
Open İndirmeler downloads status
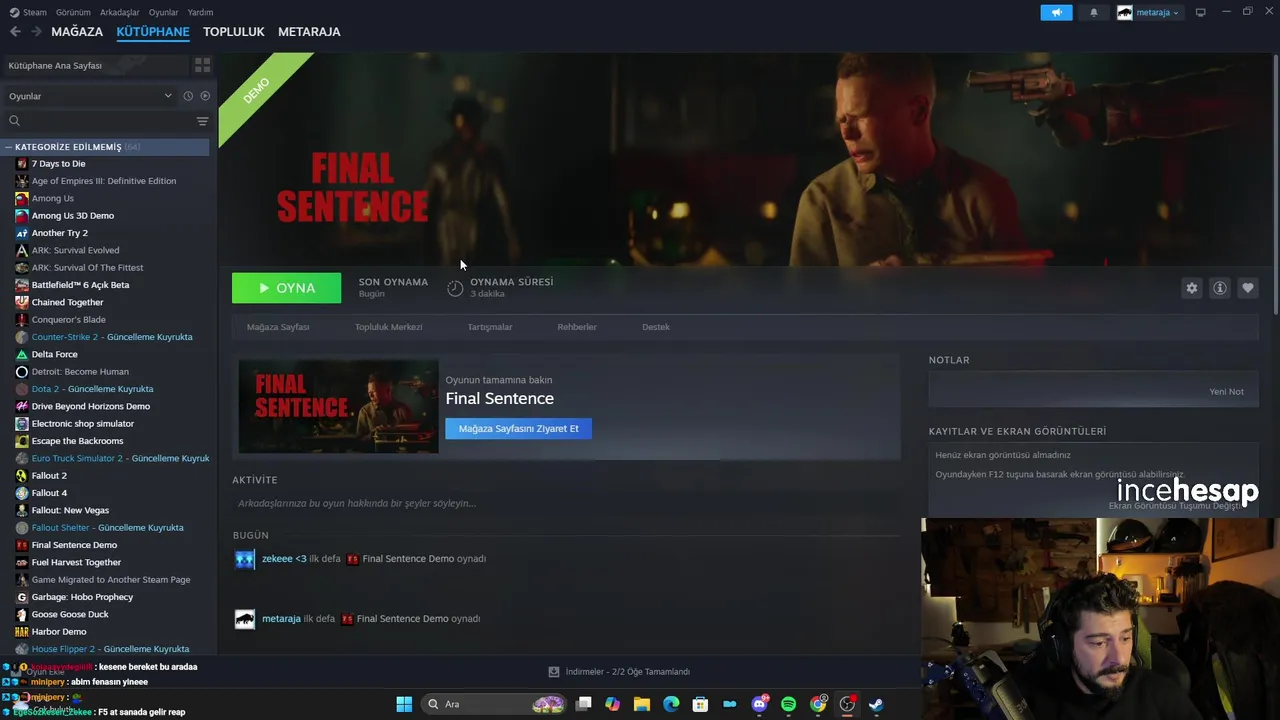coord(618,672)
